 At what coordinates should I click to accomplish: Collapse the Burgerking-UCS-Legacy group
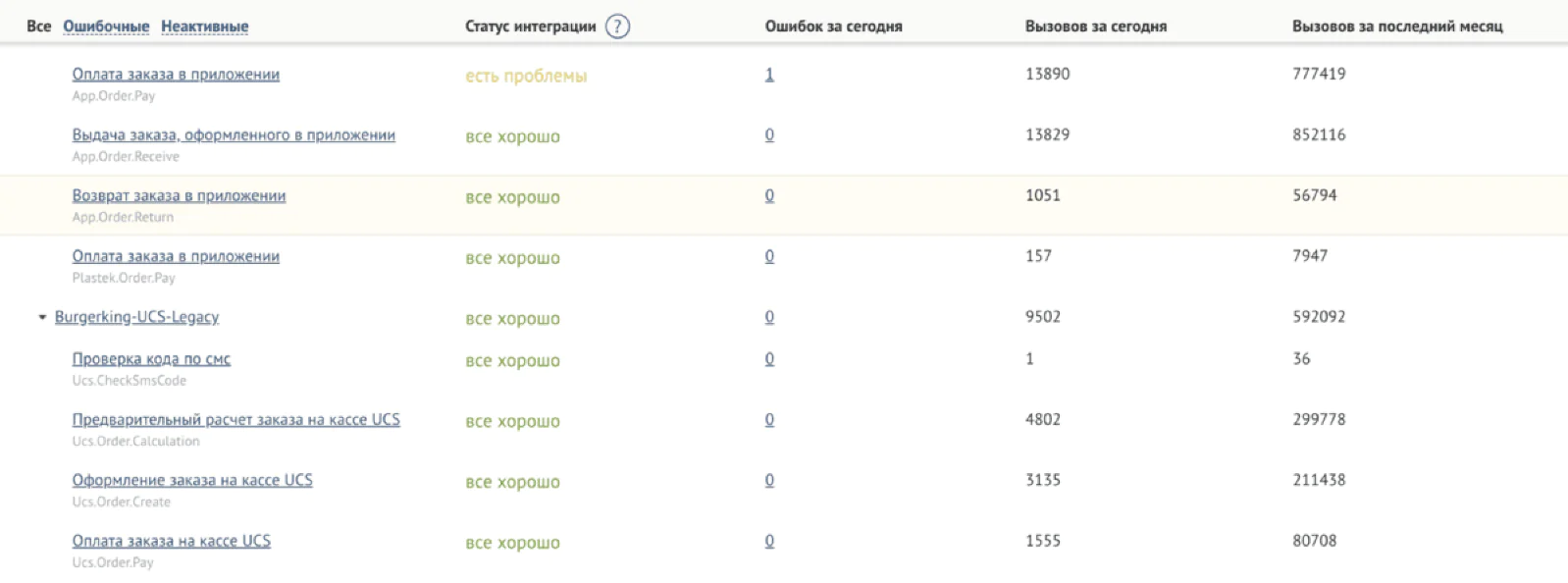point(42,317)
